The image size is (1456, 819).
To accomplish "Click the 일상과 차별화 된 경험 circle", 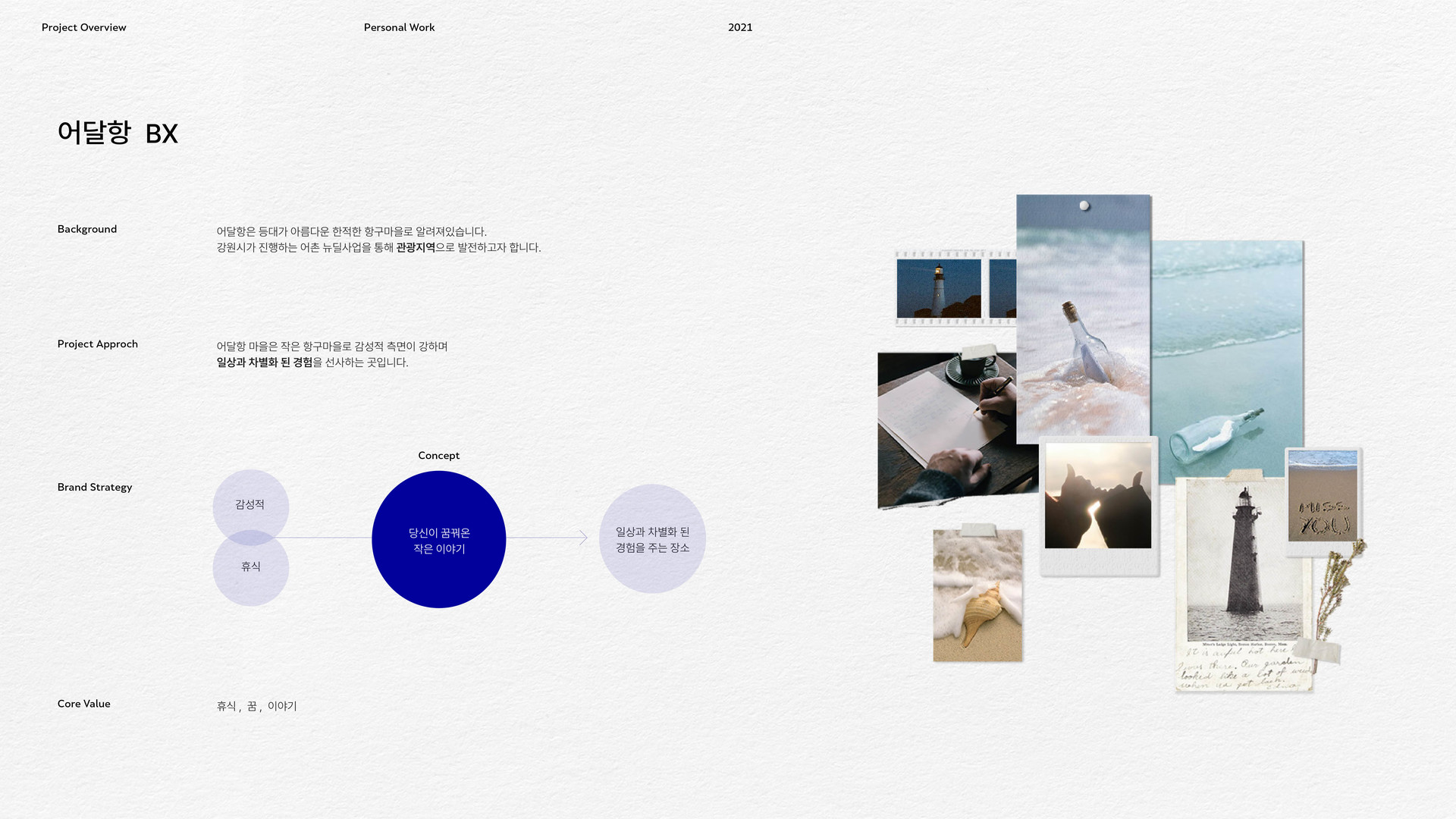I will pyautogui.click(x=652, y=539).
